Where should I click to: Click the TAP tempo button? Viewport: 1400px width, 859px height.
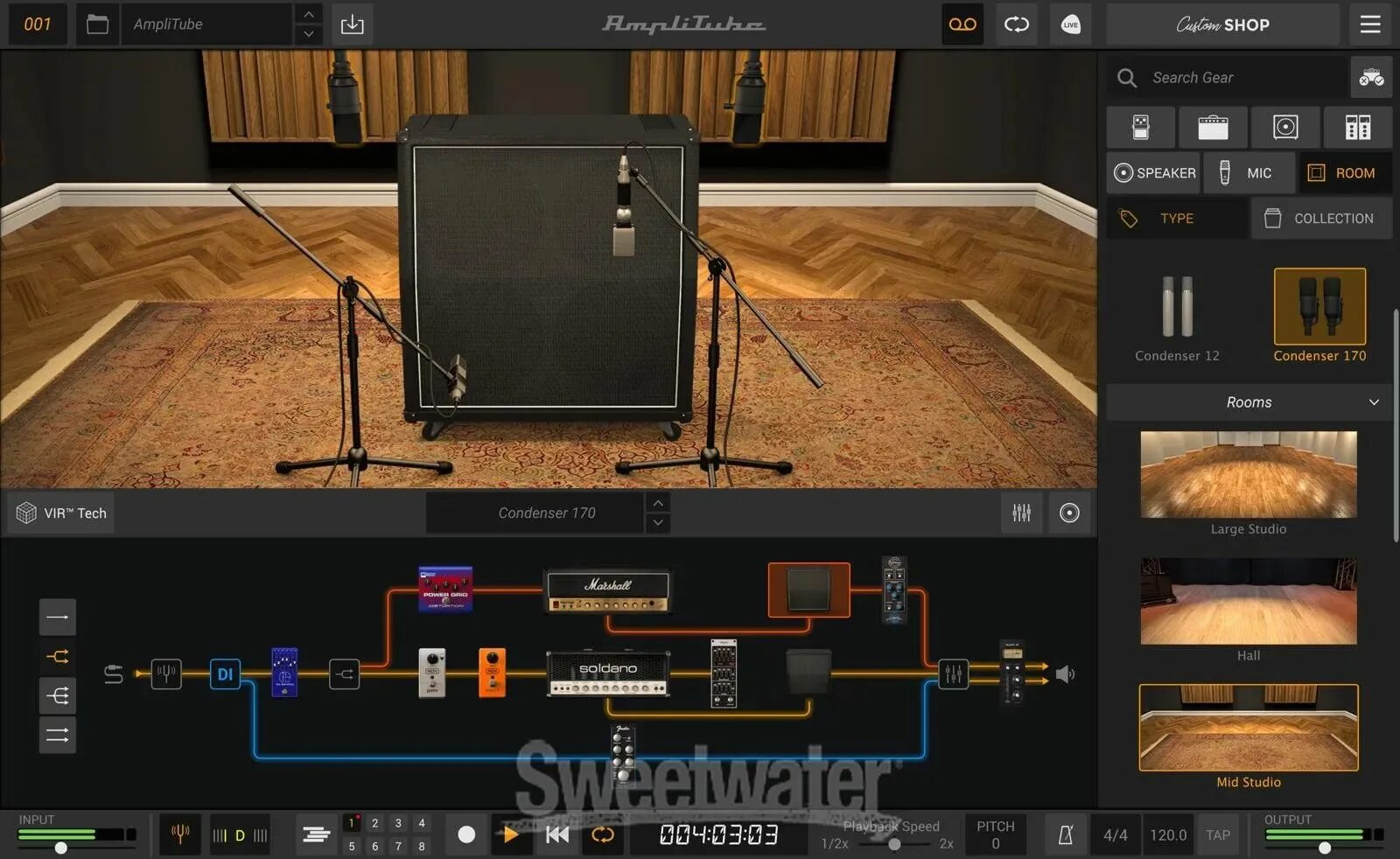pyautogui.click(x=1218, y=835)
